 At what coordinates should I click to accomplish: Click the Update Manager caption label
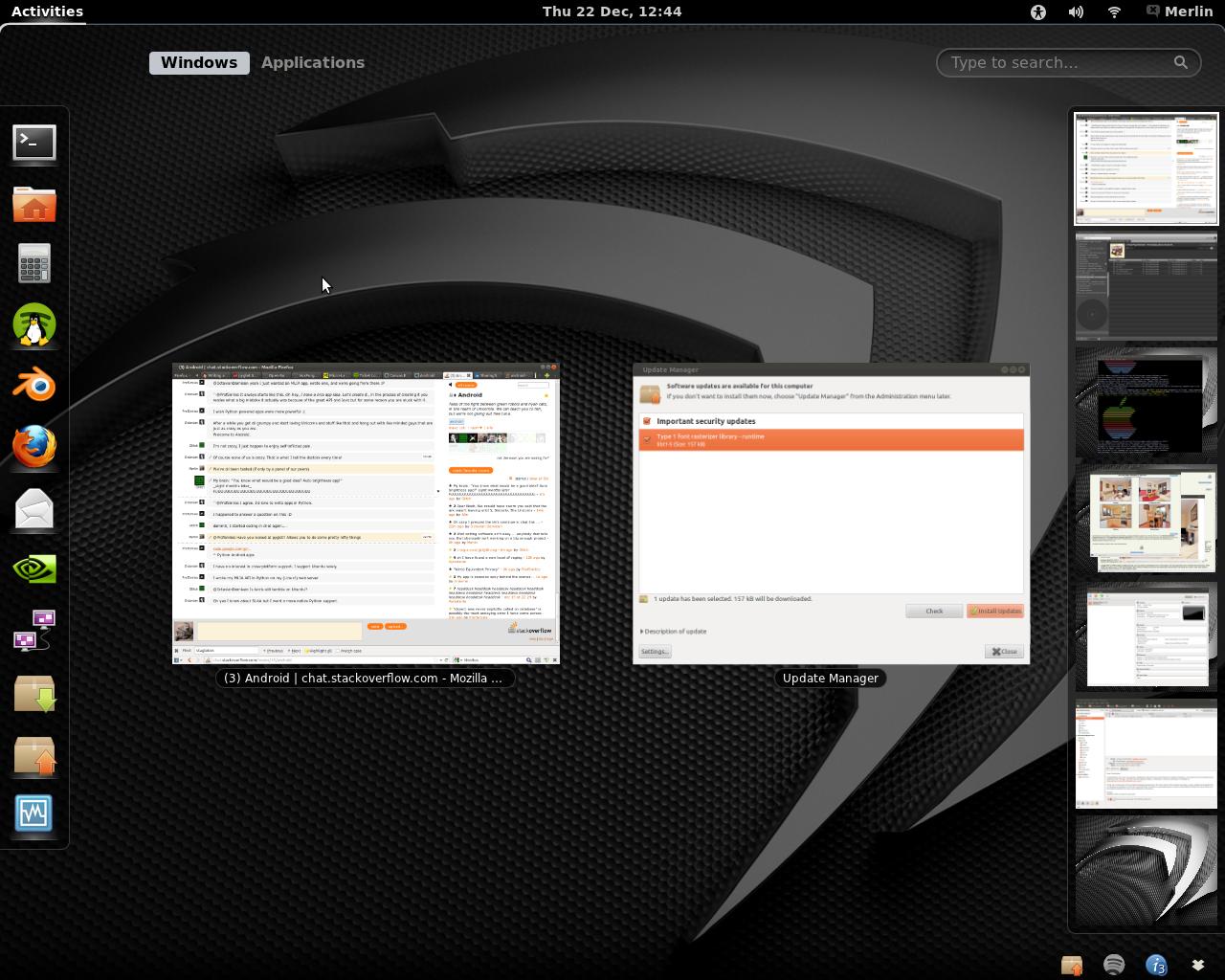pos(831,678)
